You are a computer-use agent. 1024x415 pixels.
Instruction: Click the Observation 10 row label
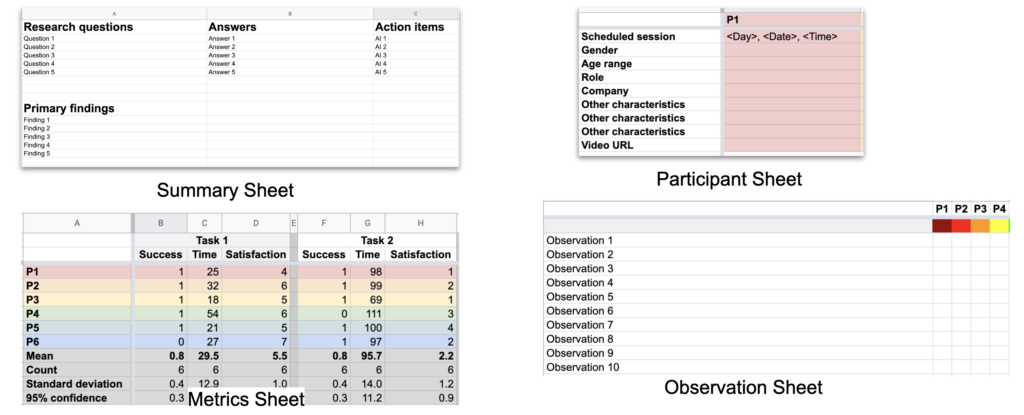pos(573,367)
